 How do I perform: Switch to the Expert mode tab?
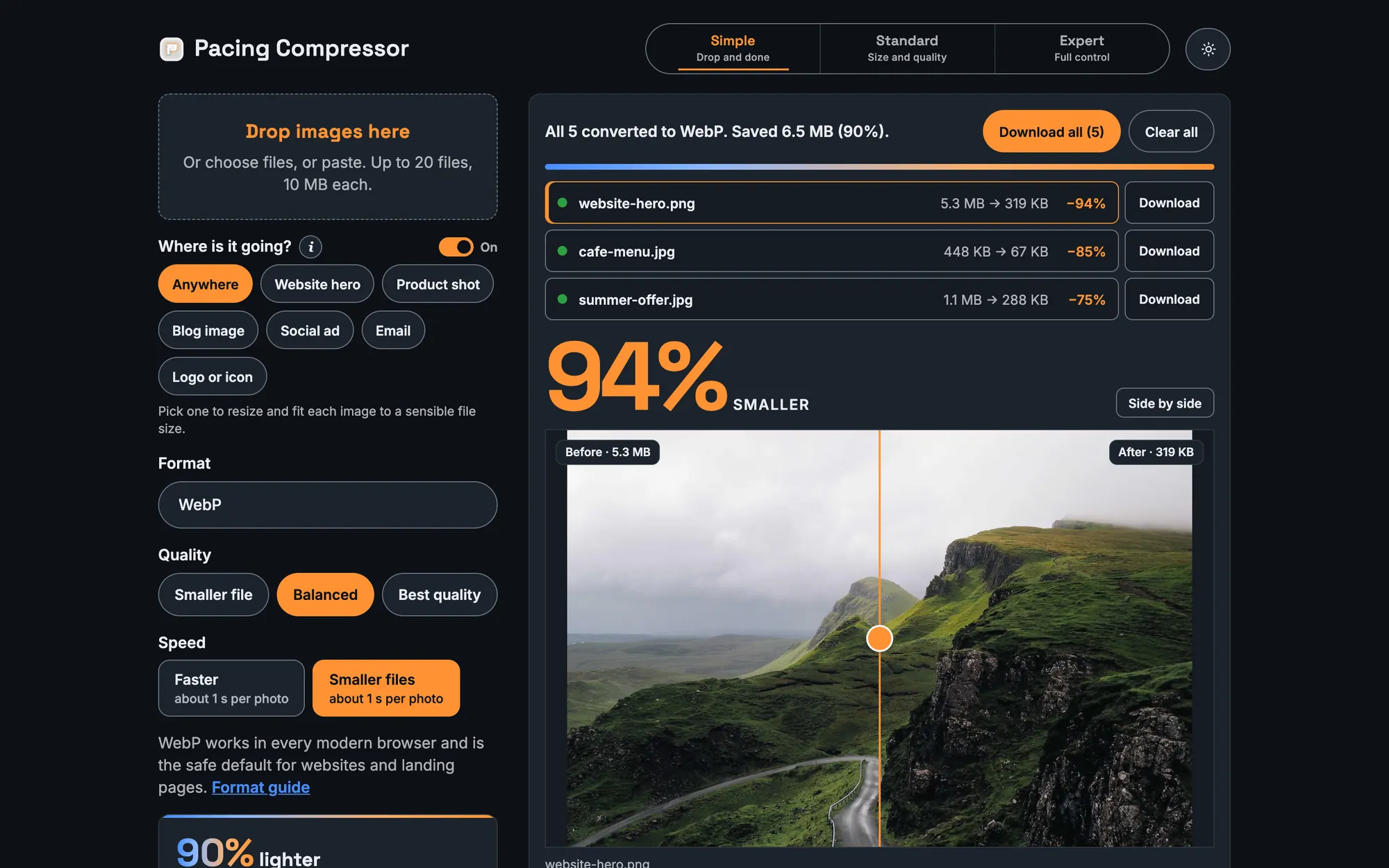point(1081,49)
